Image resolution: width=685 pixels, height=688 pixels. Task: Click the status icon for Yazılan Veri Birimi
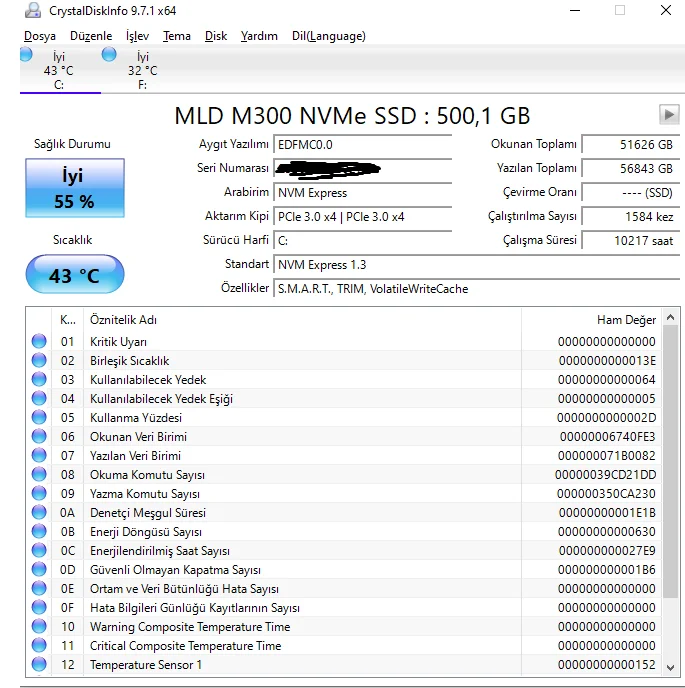[39, 455]
